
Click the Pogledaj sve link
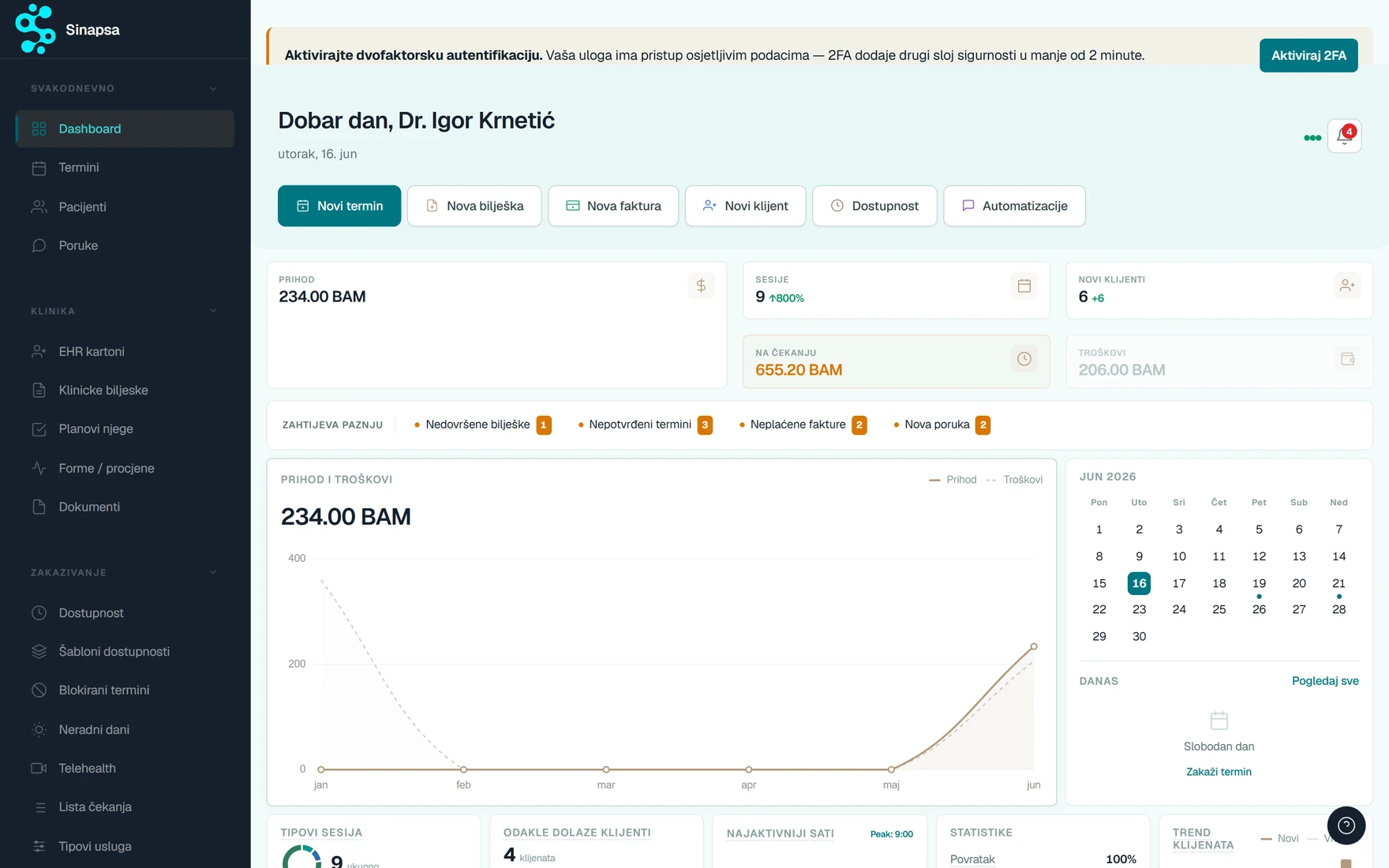coord(1325,681)
